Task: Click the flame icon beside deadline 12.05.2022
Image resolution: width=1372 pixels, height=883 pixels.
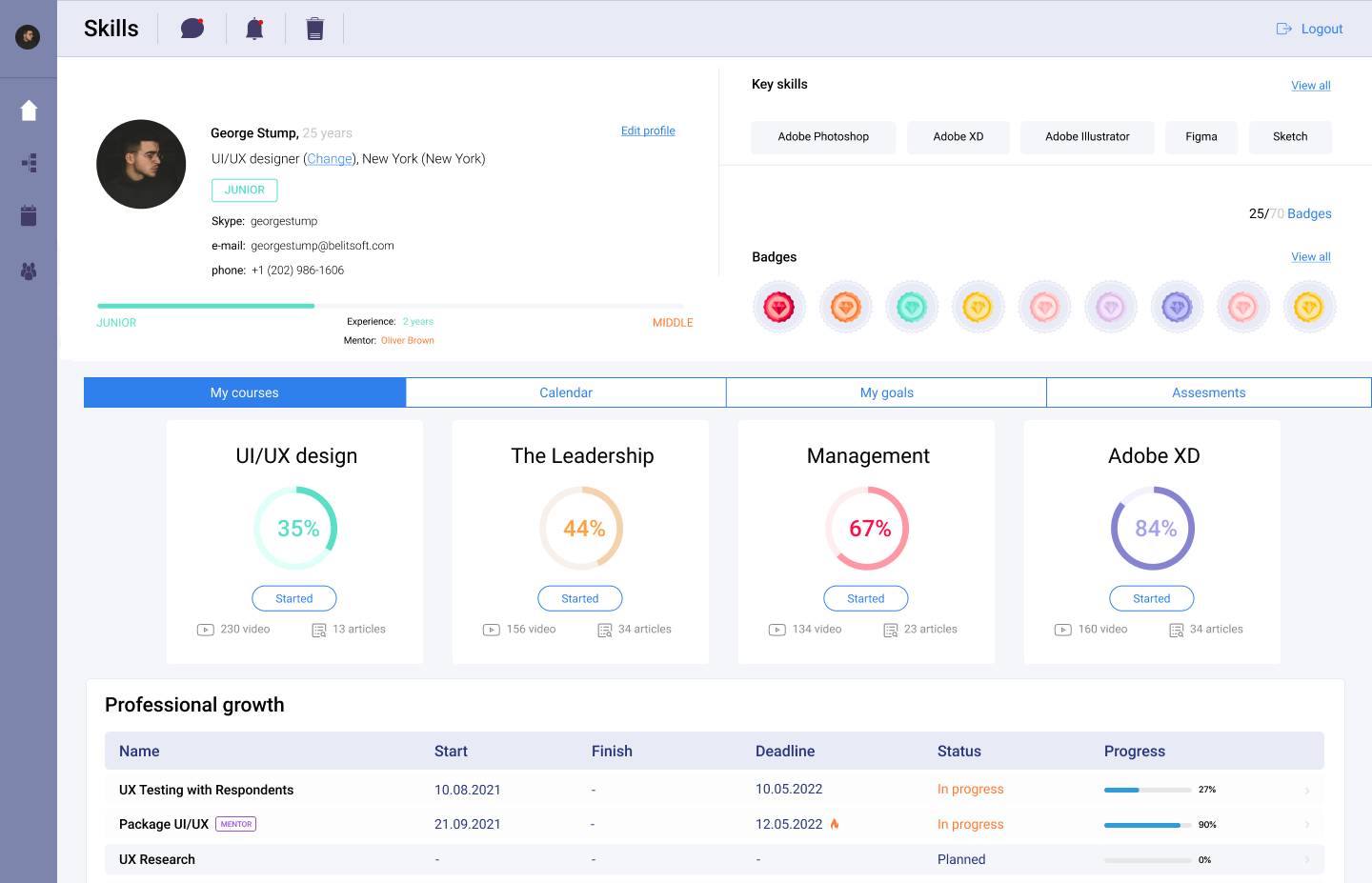Action: (835, 824)
